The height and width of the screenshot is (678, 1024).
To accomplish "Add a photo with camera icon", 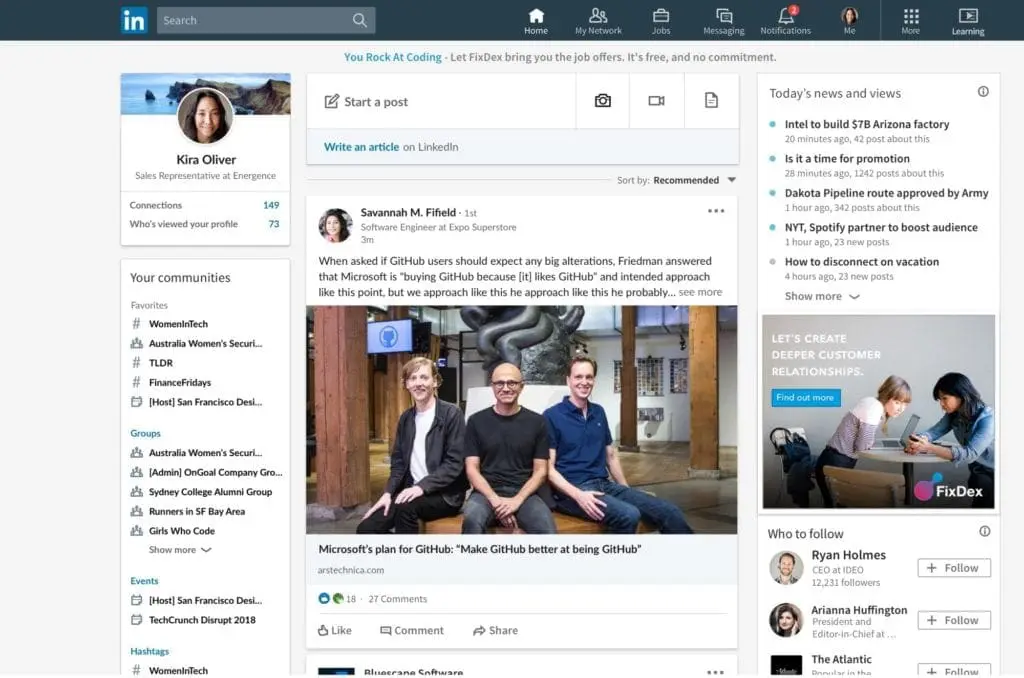I will (603, 101).
